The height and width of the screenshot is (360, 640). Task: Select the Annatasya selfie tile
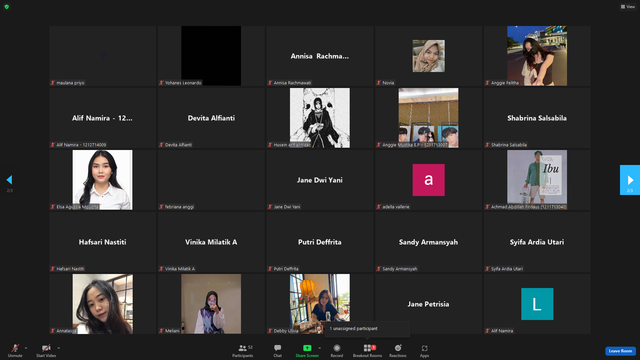tap(102, 304)
